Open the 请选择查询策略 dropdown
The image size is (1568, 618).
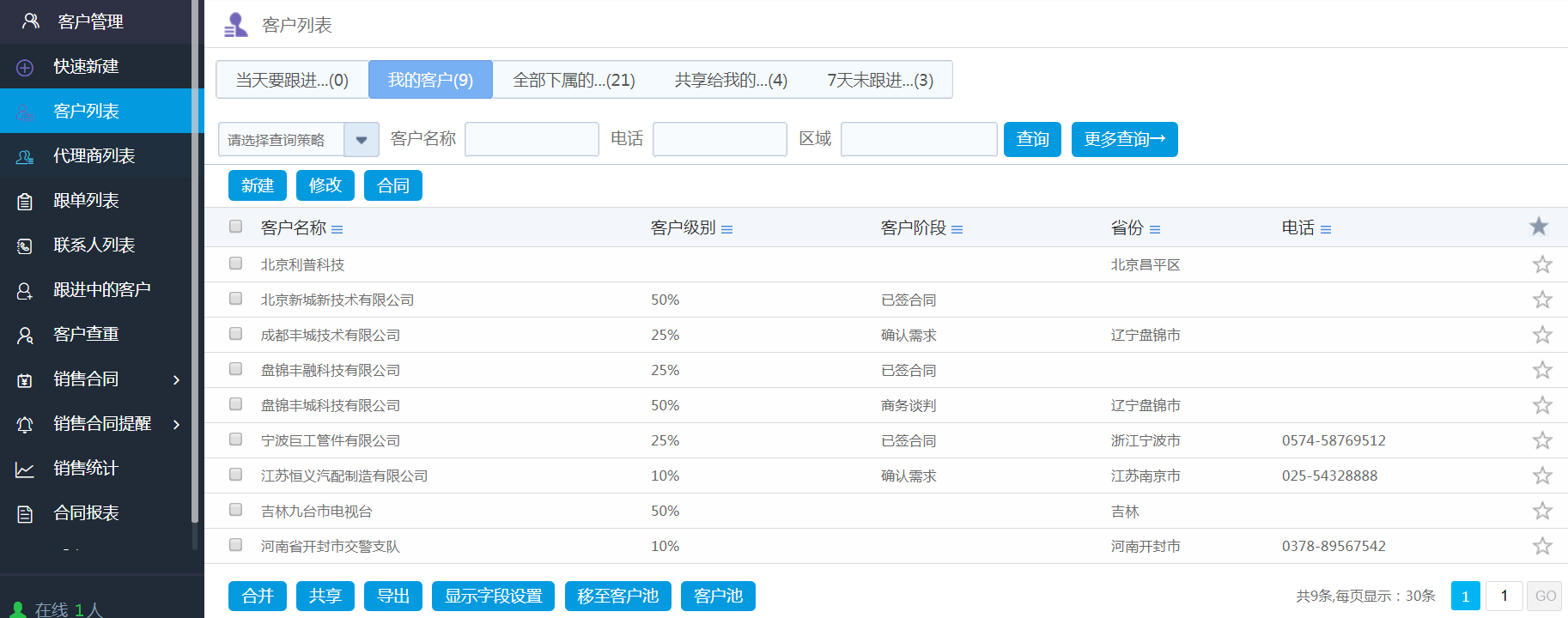click(362, 140)
